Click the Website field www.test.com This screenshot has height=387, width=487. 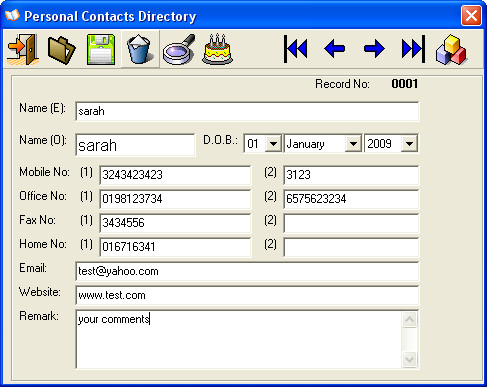247,295
